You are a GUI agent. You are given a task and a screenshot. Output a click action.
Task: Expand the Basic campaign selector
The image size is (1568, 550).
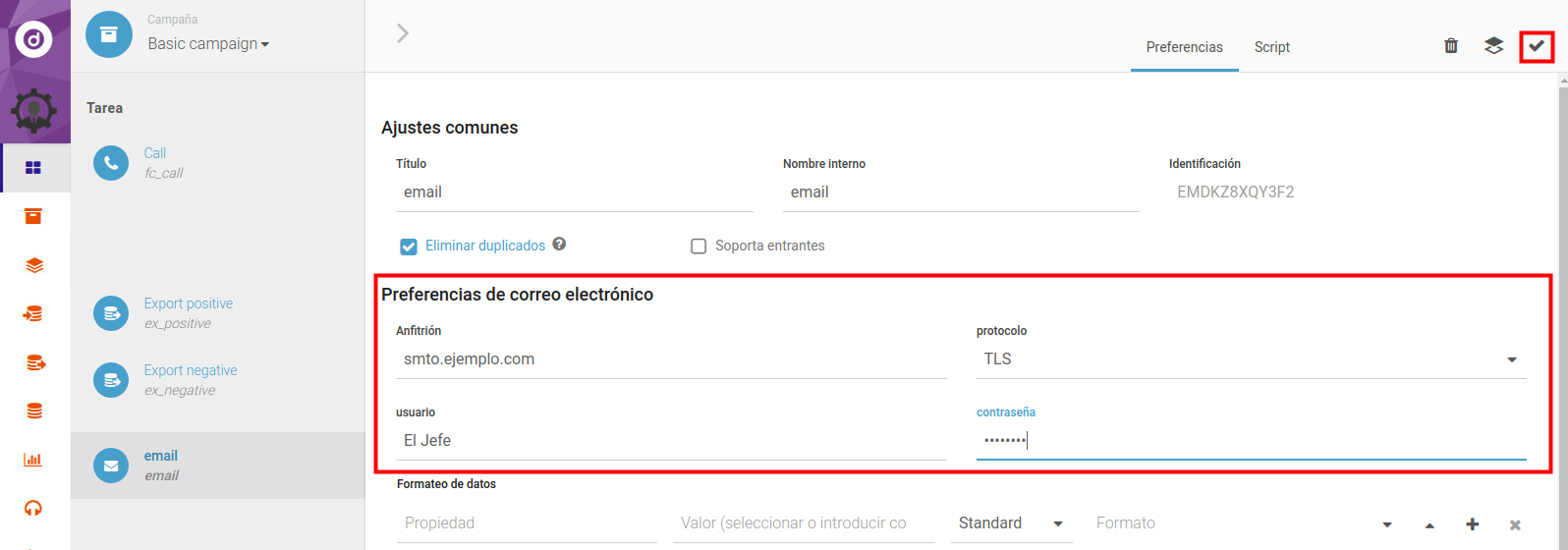click(x=208, y=44)
